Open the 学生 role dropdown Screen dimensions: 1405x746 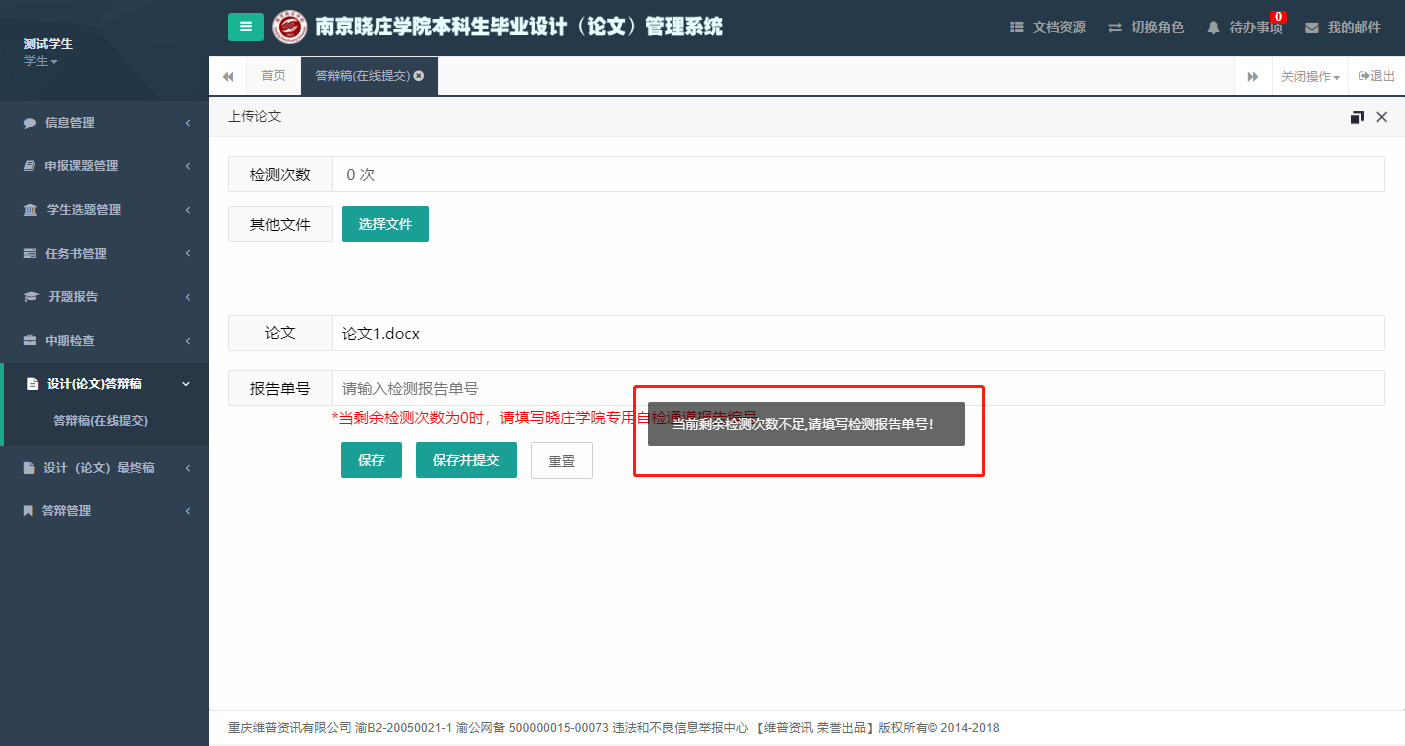click(x=41, y=62)
